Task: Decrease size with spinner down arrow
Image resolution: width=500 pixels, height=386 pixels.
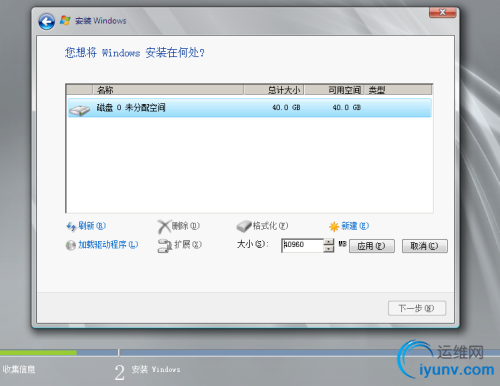Action: (329, 249)
